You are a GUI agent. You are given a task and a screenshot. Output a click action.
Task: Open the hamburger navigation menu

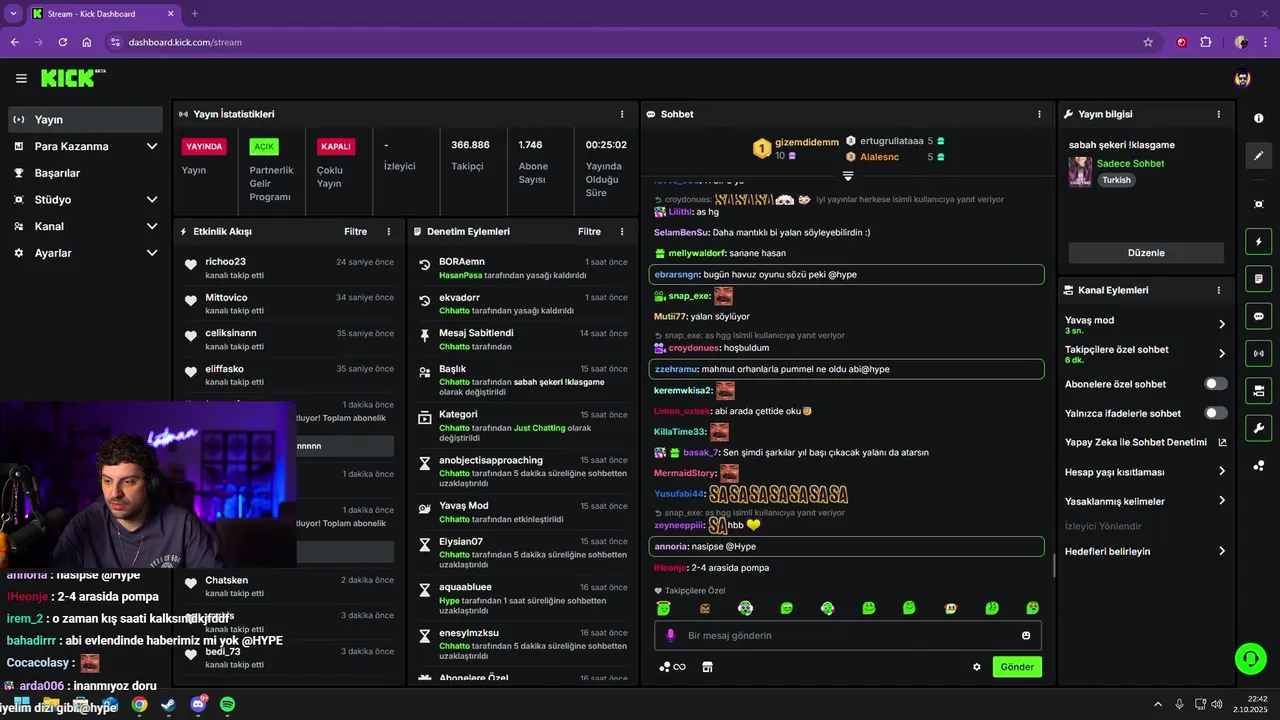tap(21, 78)
